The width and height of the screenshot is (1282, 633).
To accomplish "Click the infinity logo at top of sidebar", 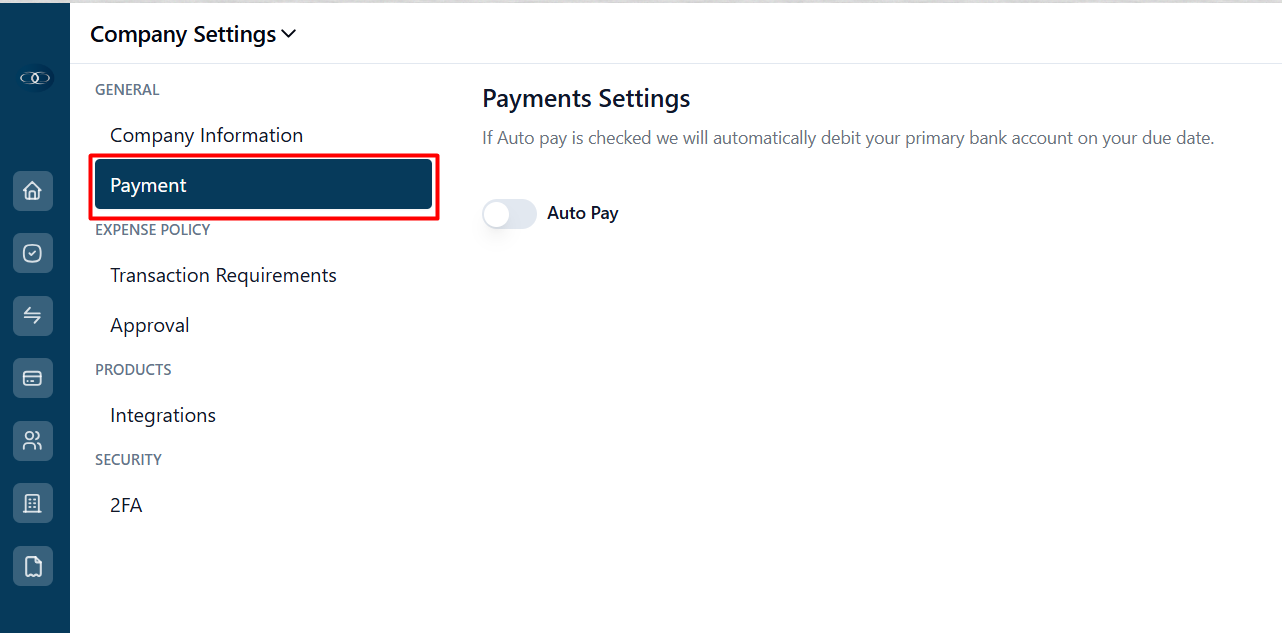I will (x=36, y=78).
